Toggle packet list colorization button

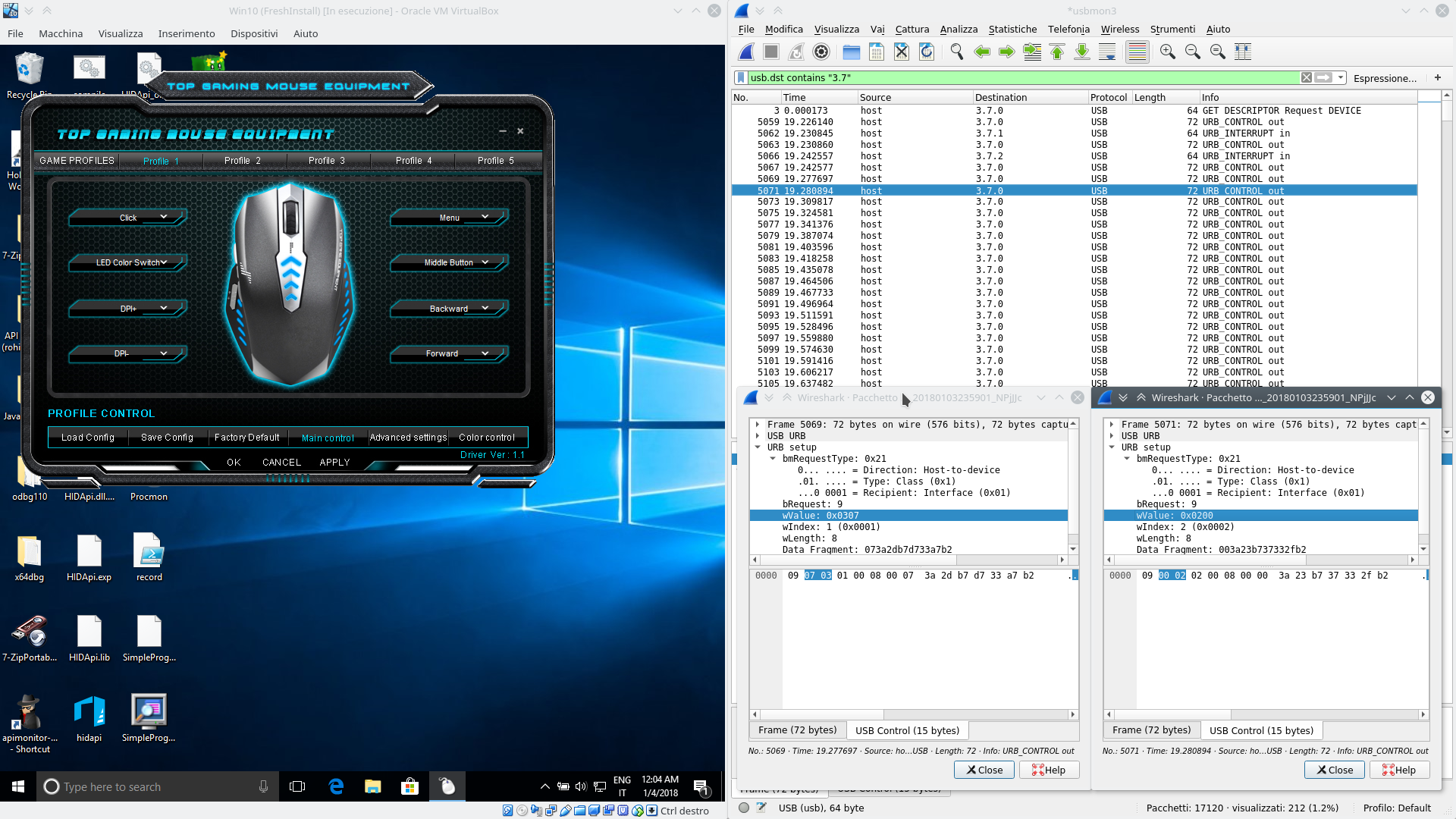[x=1137, y=52]
